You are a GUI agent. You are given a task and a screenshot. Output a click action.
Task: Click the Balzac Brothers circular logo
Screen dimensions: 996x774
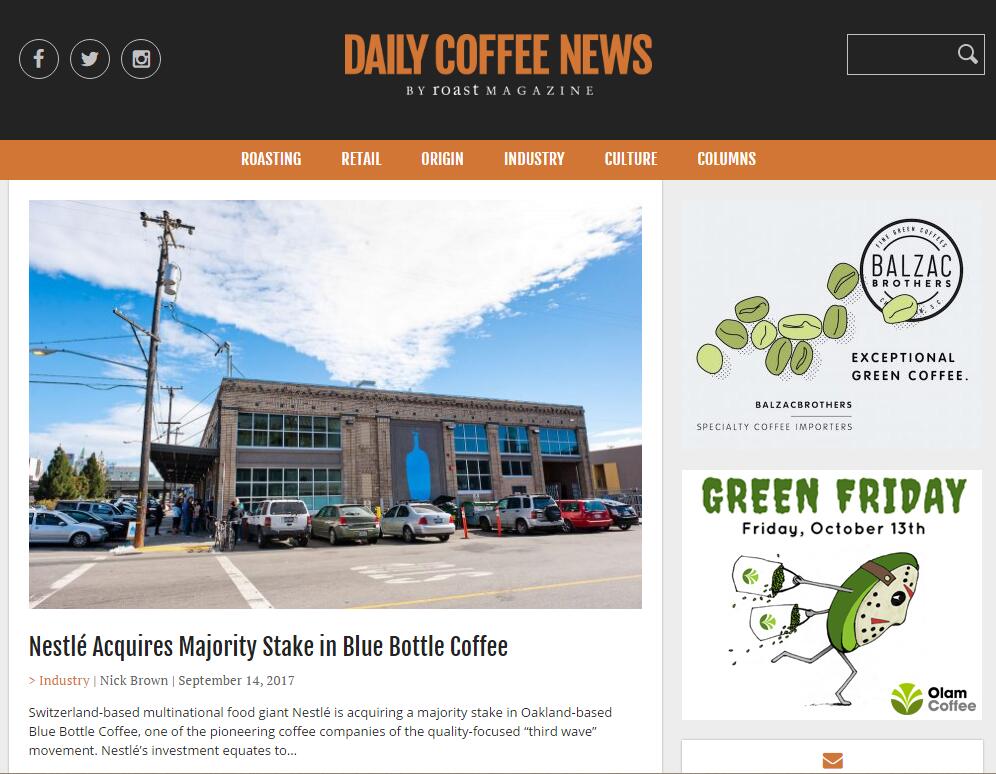click(x=911, y=269)
